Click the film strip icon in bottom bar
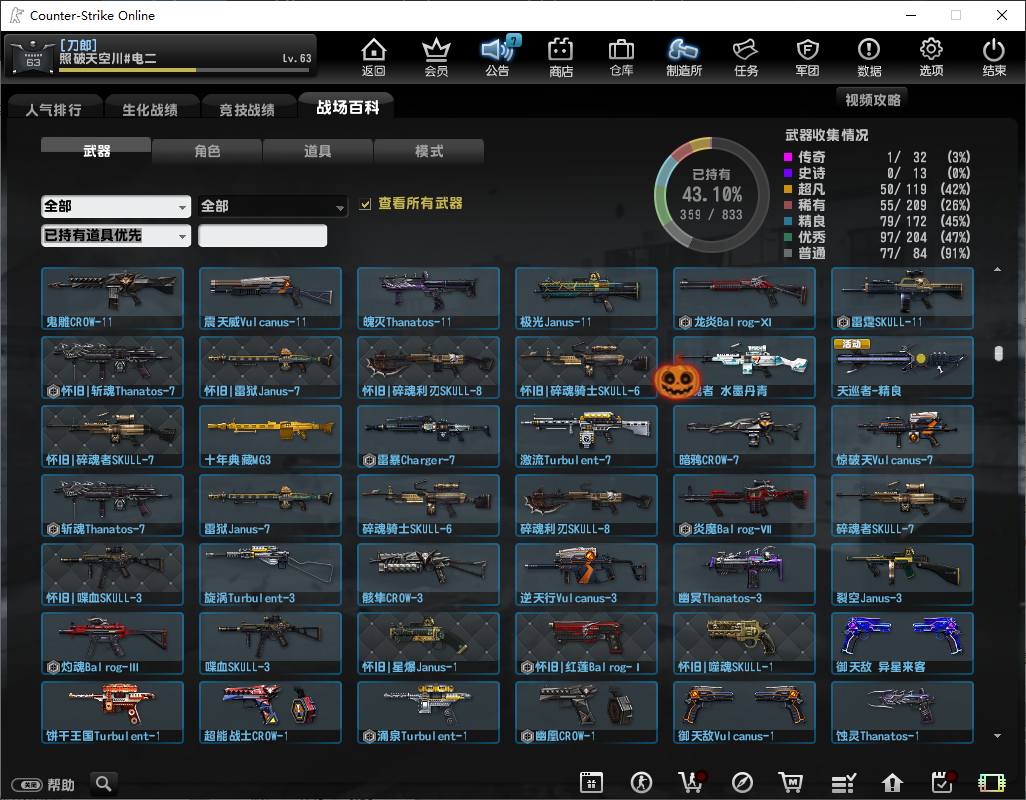 click(991, 782)
